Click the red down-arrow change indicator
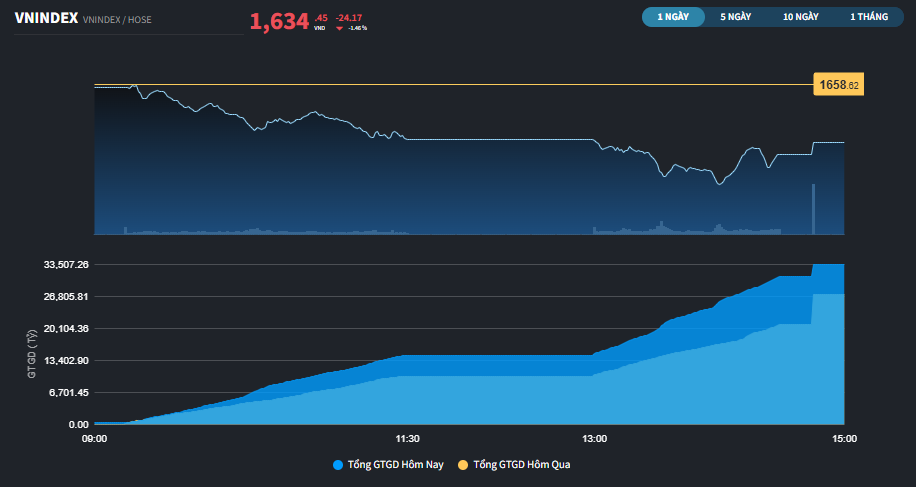The height and width of the screenshot is (487, 916). point(339,28)
